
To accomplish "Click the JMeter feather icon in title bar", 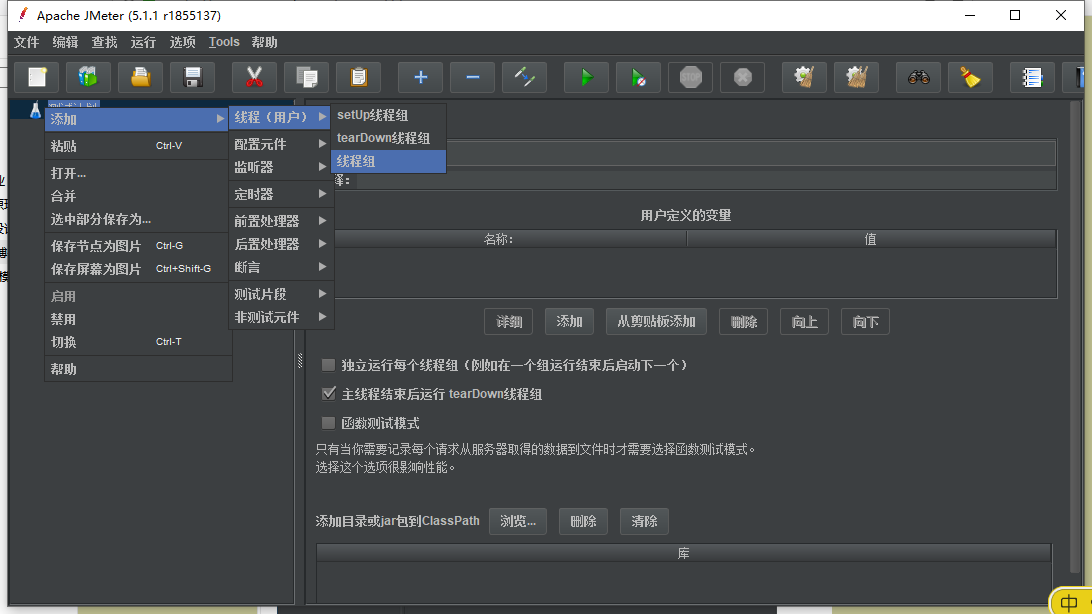I will pyautogui.click(x=23, y=15).
